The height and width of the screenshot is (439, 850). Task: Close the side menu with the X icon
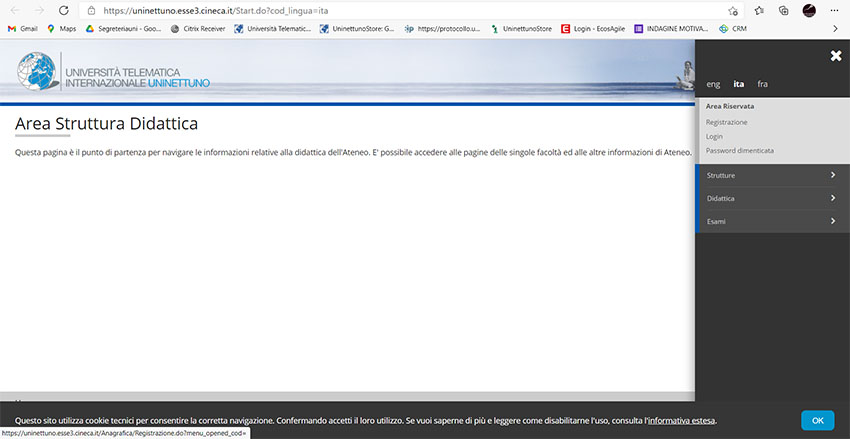[836, 56]
